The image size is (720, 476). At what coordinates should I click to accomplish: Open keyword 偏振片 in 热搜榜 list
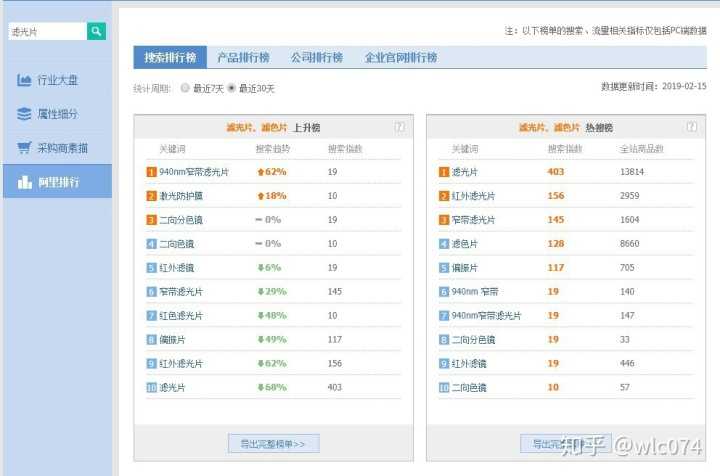pyautogui.click(x=465, y=268)
